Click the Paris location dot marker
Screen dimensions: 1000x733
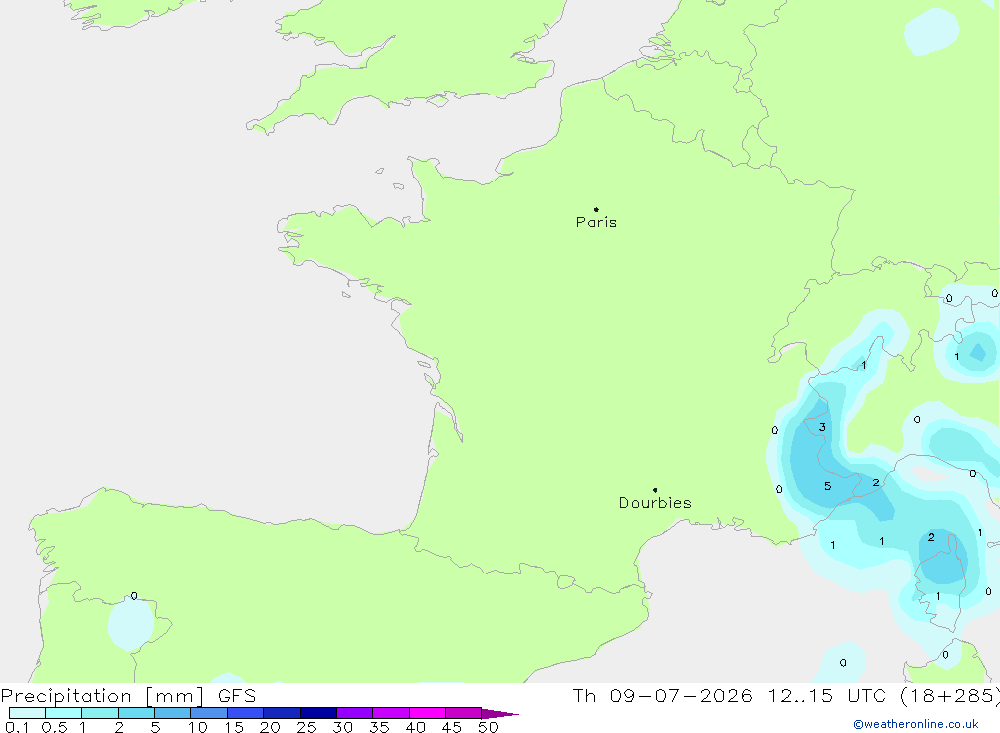(596, 209)
